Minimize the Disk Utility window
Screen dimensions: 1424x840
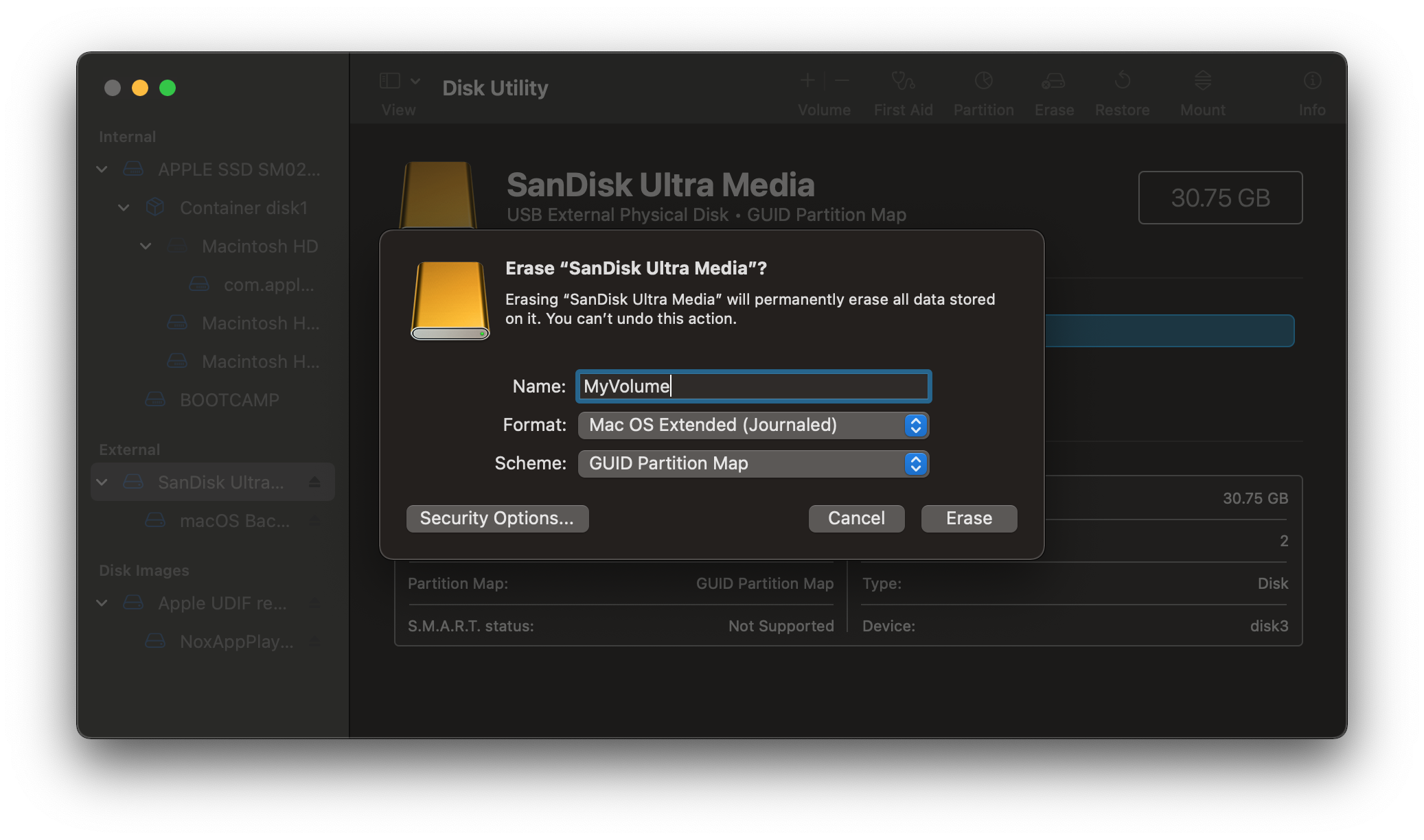pyautogui.click(x=140, y=88)
